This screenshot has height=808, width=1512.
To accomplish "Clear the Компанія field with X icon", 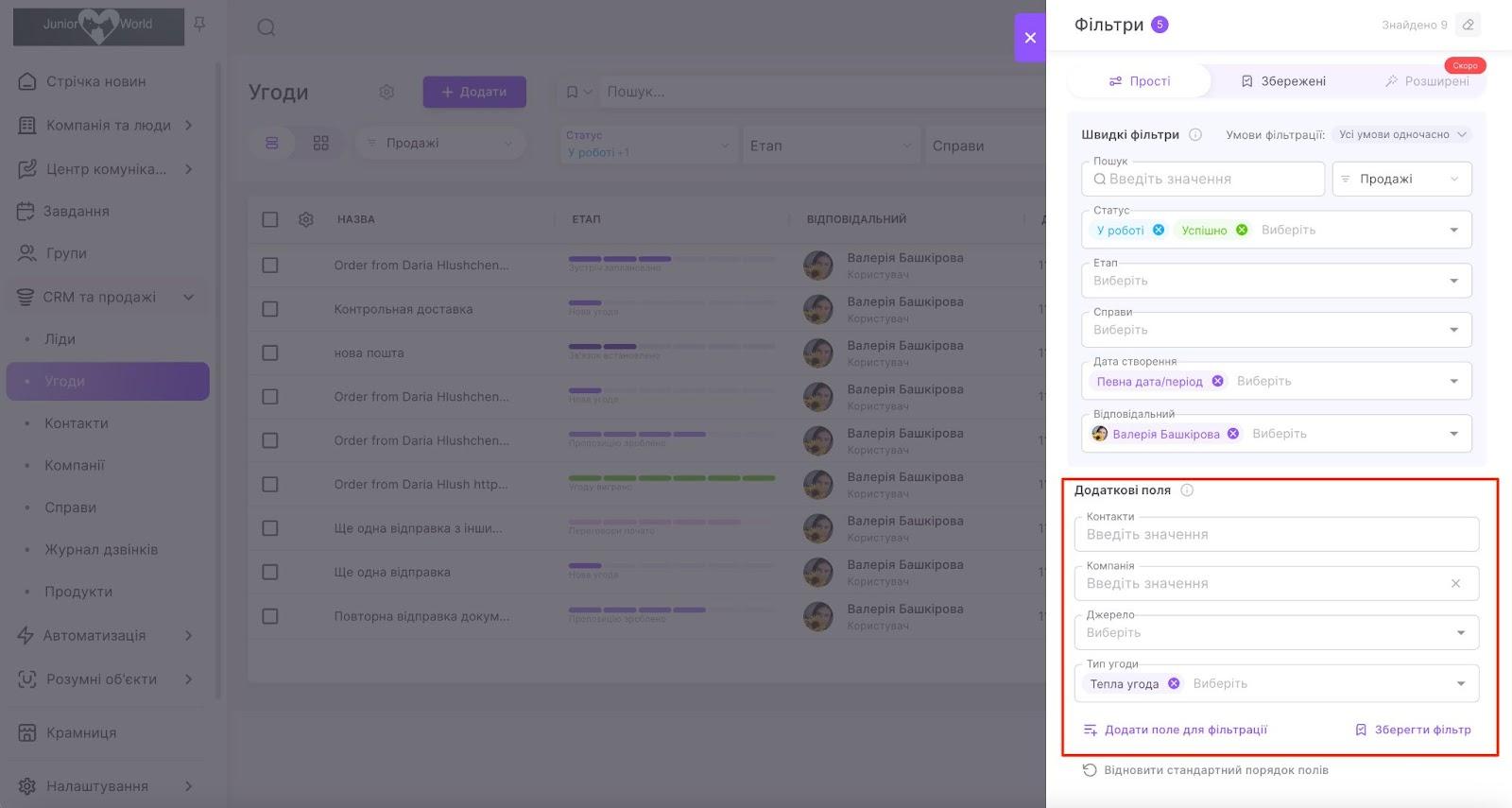I will [1455, 583].
